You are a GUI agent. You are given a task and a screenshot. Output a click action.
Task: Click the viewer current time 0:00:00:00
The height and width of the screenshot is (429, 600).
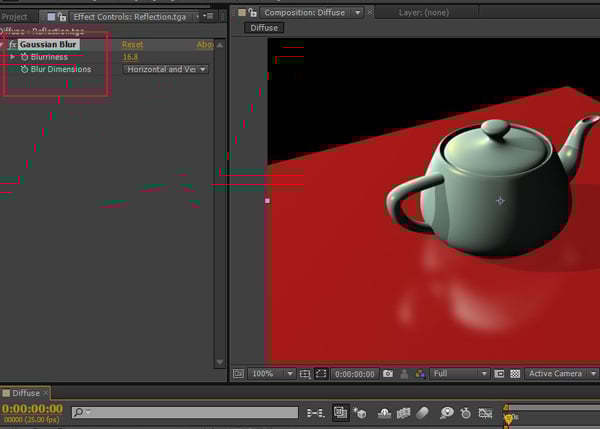355,374
